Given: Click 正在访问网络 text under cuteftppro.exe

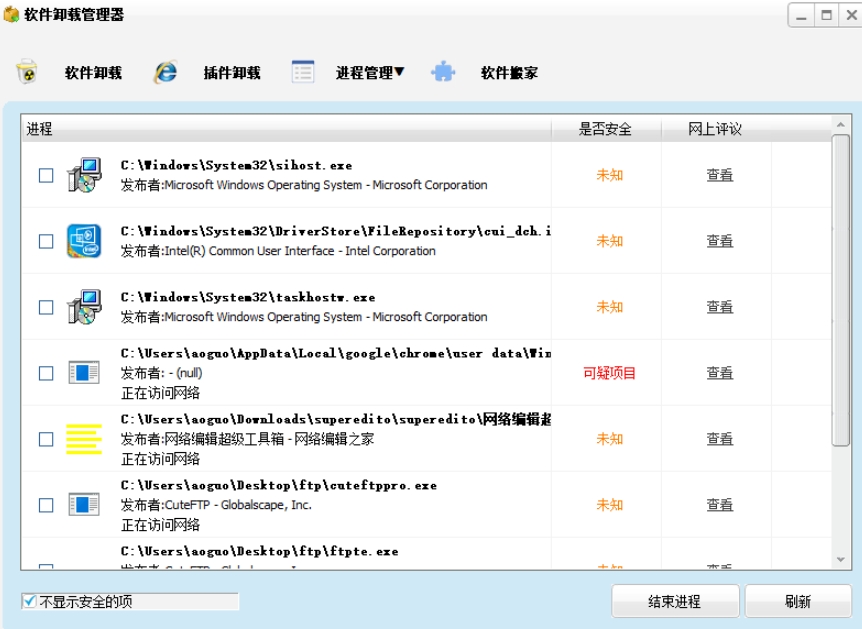Looking at the screenshot, I should [160, 525].
